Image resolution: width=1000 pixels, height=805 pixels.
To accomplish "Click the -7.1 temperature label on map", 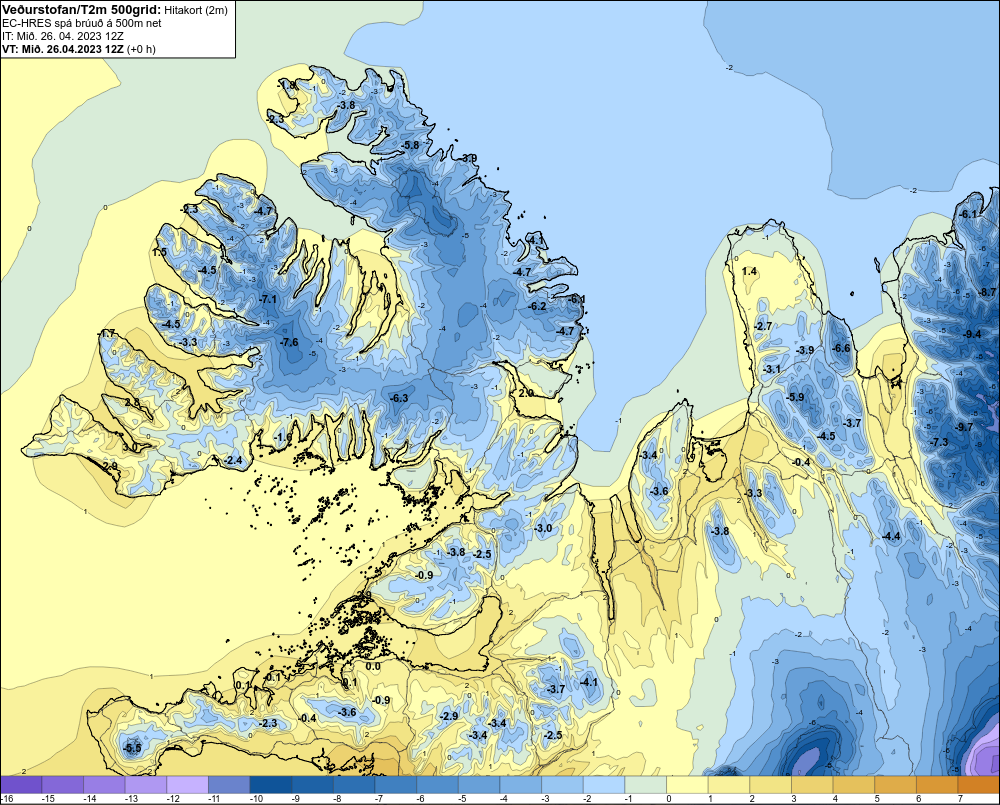I will (x=268, y=299).
